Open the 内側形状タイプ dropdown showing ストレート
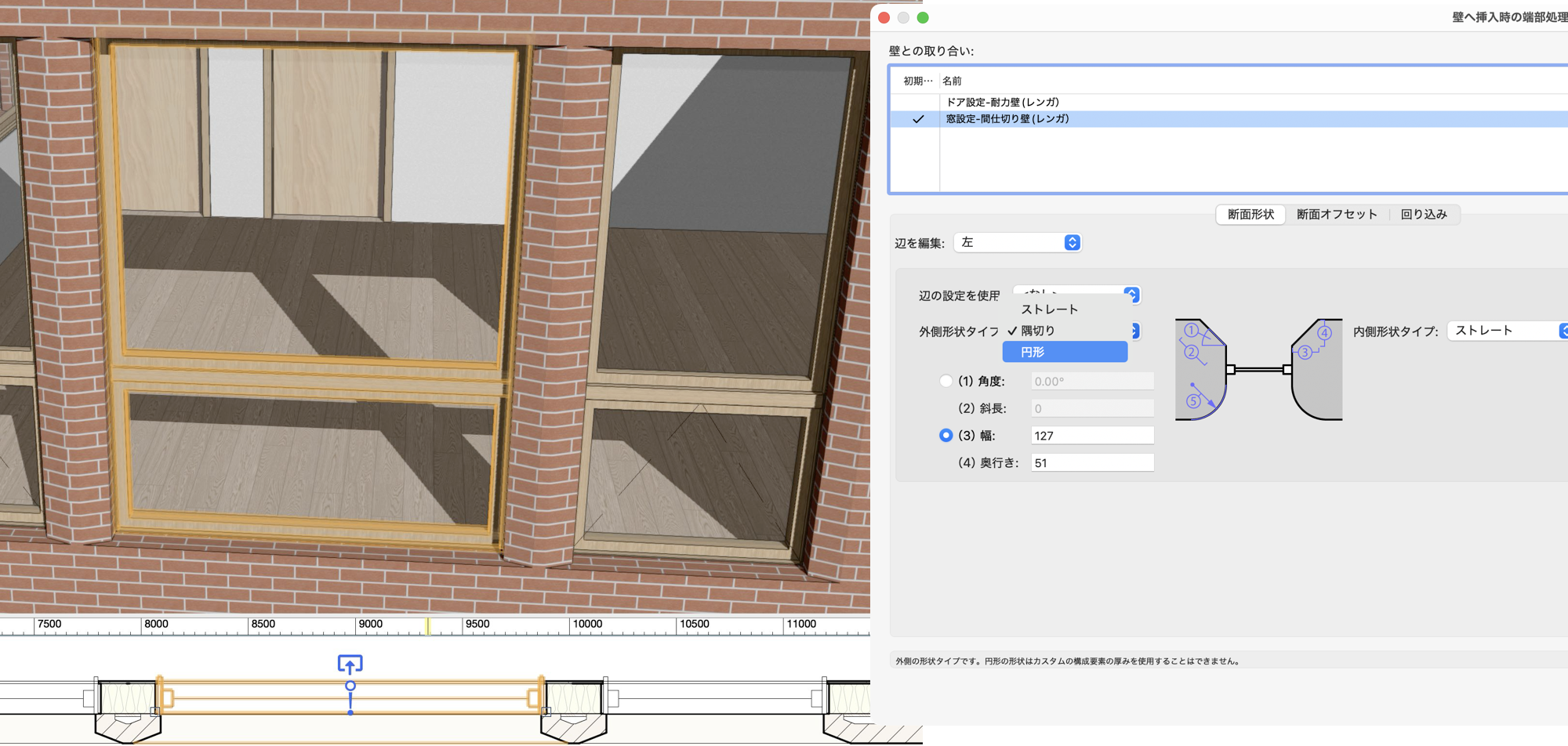 [1508, 331]
